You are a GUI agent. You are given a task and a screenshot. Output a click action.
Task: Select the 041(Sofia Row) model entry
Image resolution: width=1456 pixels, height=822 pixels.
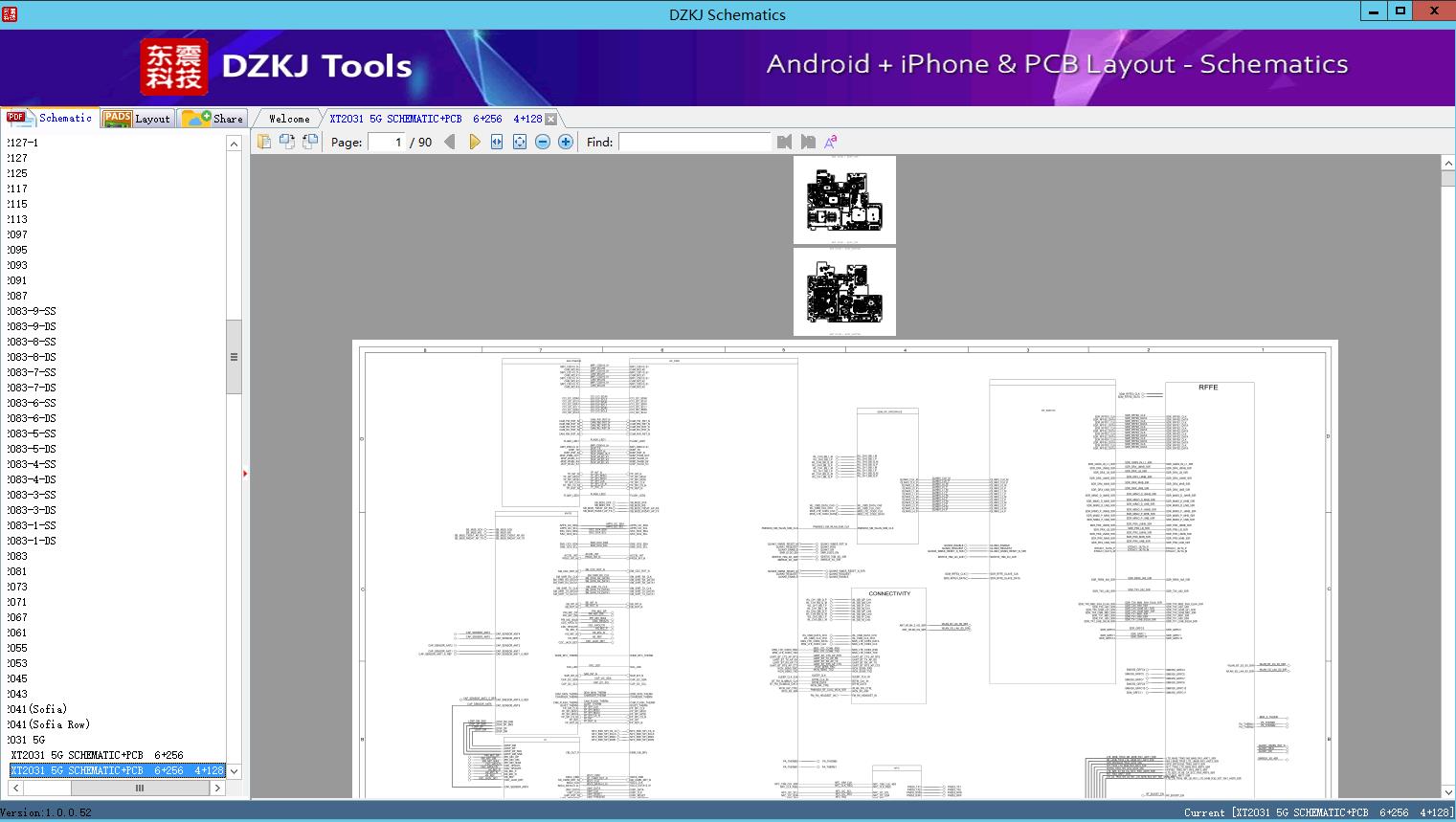click(49, 724)
